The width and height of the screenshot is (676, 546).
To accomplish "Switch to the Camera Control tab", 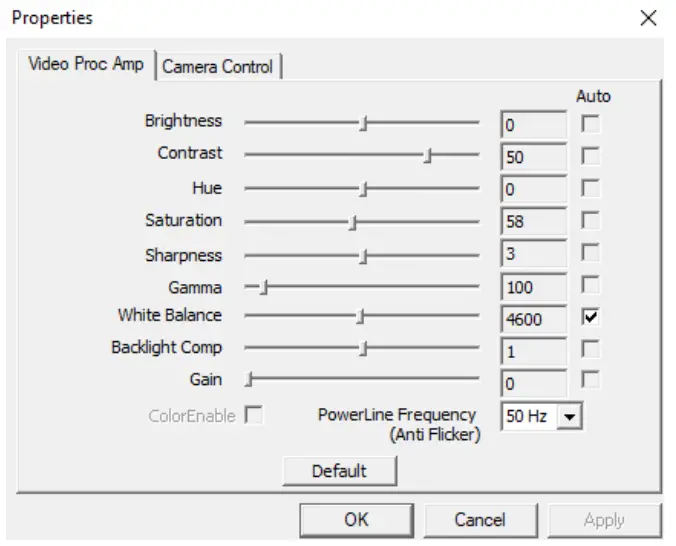I will (217, 67).
